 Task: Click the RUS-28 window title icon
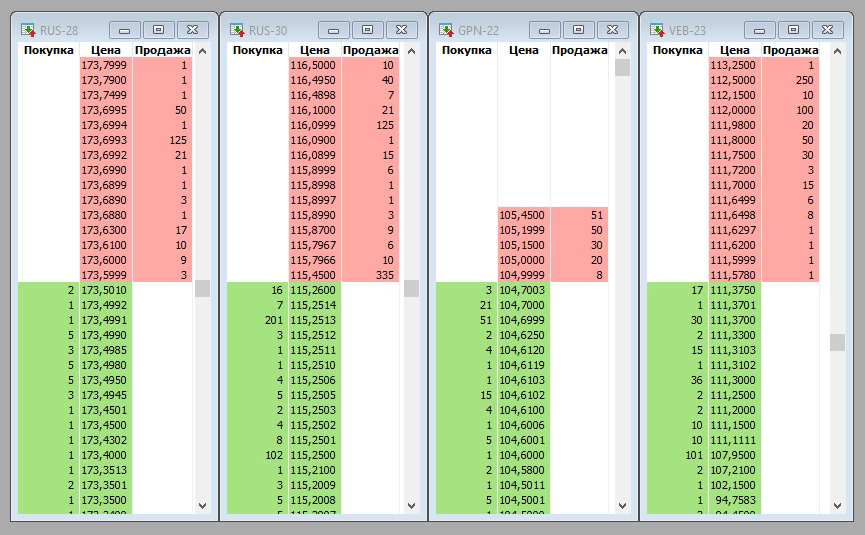(x=28, y=30)
